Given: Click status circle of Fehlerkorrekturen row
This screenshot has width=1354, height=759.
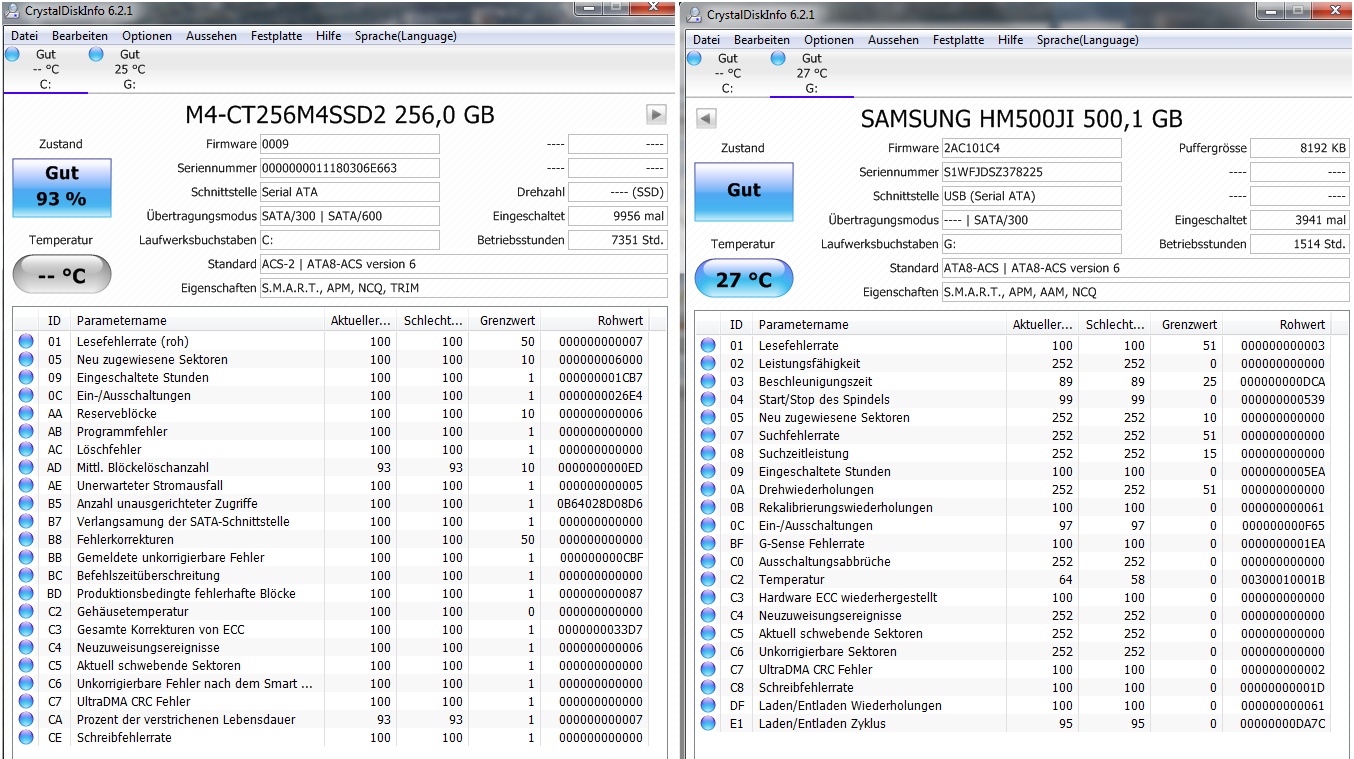Looking at the screenshot, I should coord(26,540).
